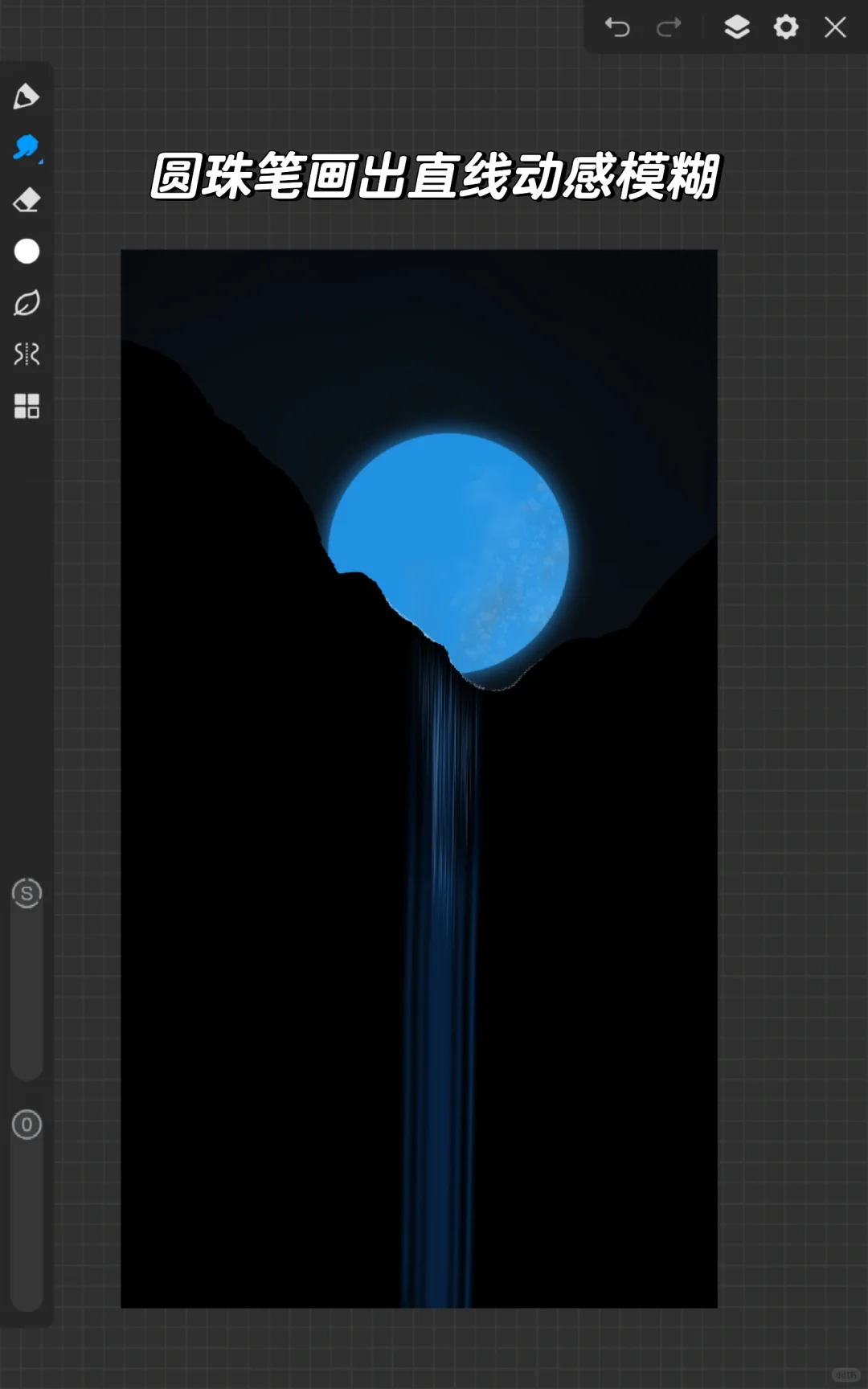Close the canvas with X
This screenshot has height=1389, width=868.
[x=836, y=27]
